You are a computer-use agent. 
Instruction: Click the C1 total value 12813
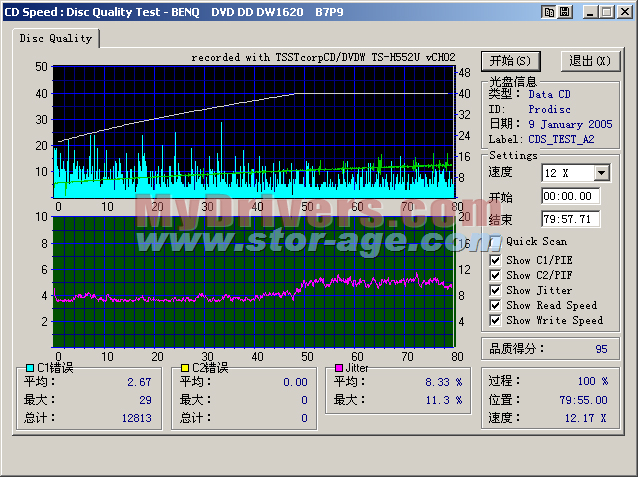137,418
